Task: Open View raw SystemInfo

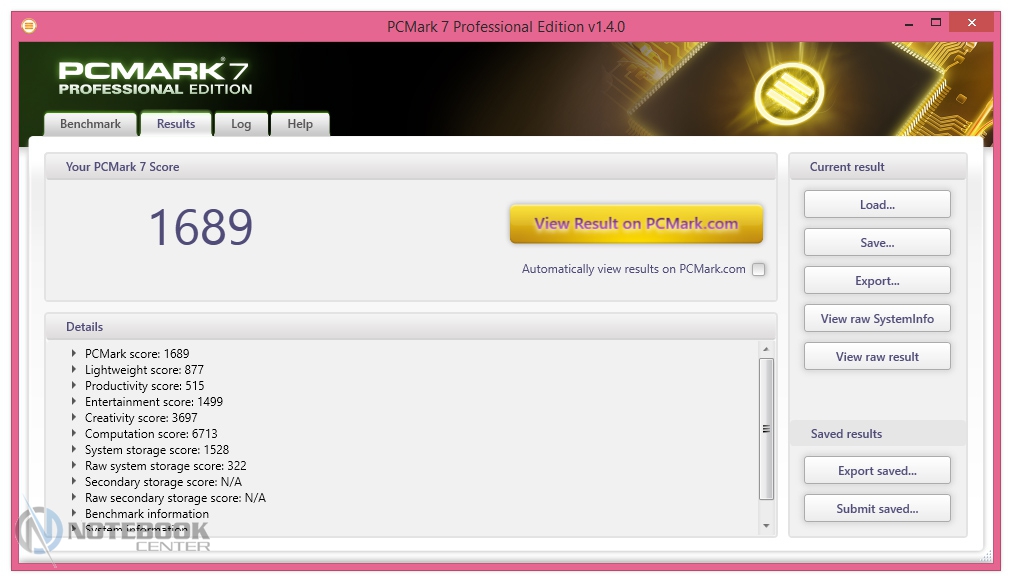Action: tap(877, 318)
